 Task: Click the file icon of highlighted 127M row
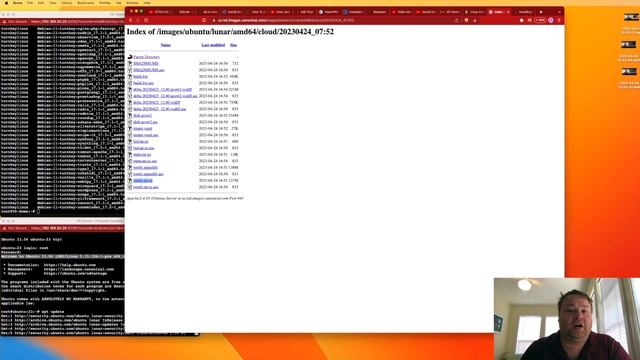pos(130,180)
